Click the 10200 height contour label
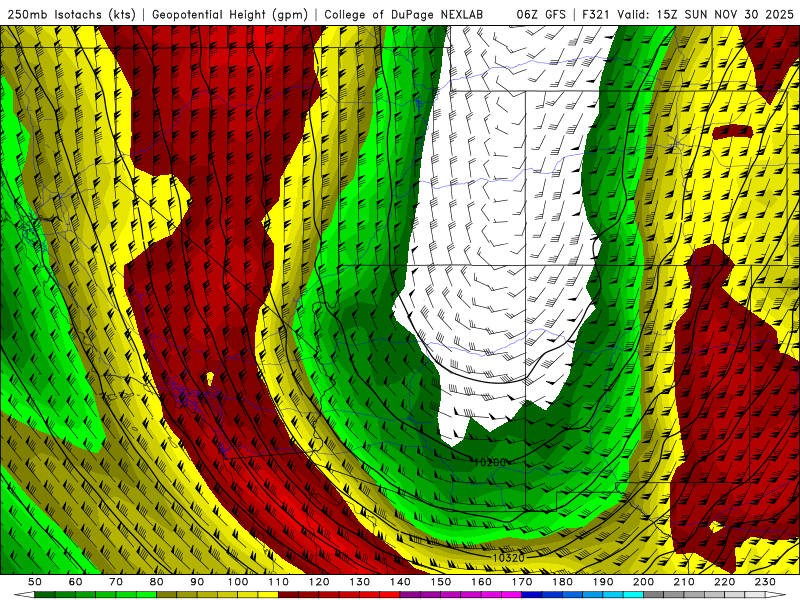 490,462
